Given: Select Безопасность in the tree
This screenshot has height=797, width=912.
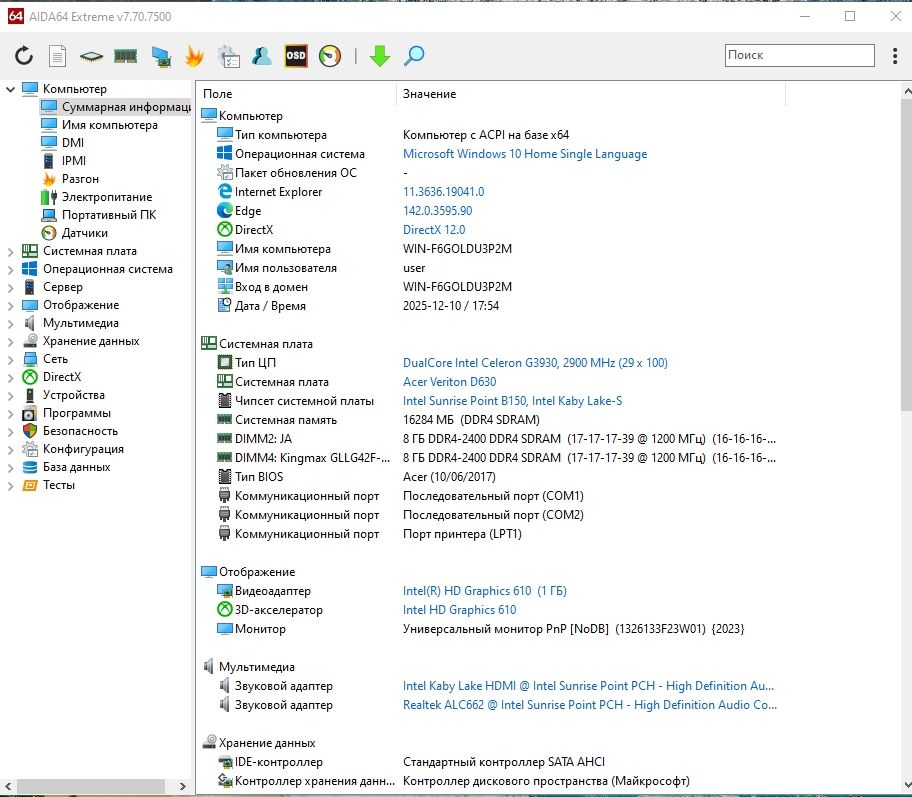Looking at the screenshot, I should point(80,431).
